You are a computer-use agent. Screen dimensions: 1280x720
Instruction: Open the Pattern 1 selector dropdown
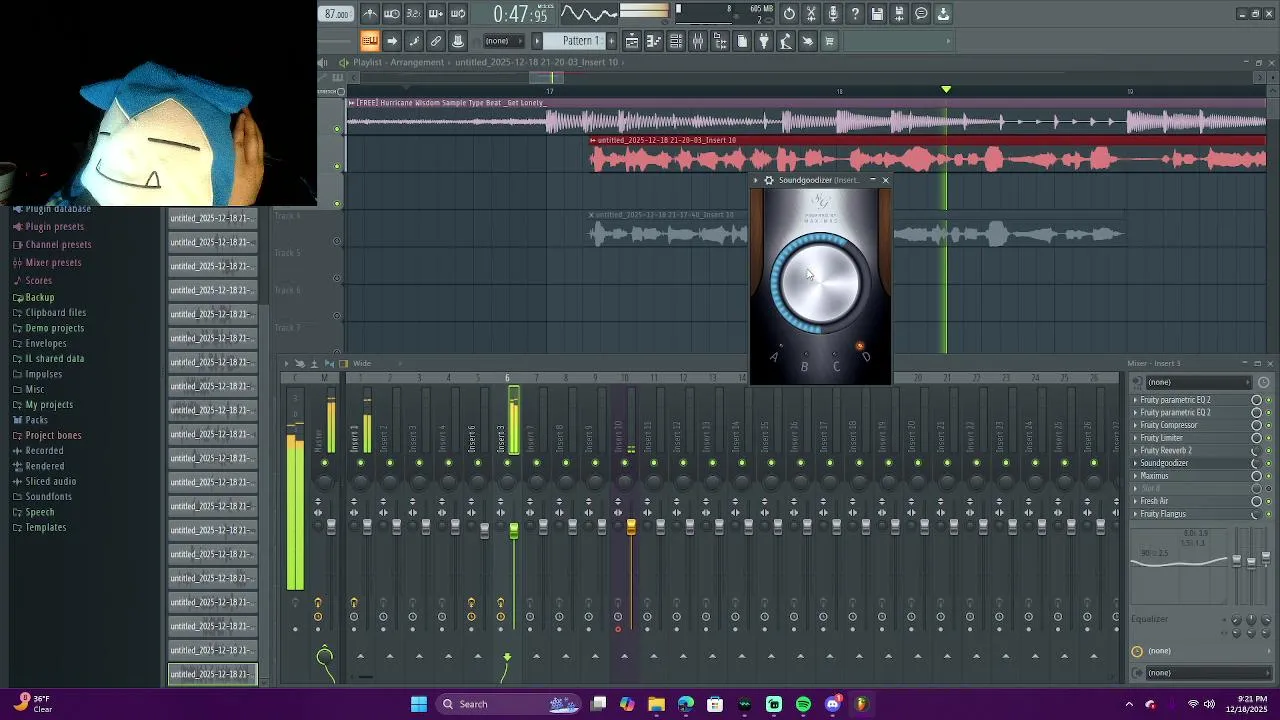coord(581,41)
